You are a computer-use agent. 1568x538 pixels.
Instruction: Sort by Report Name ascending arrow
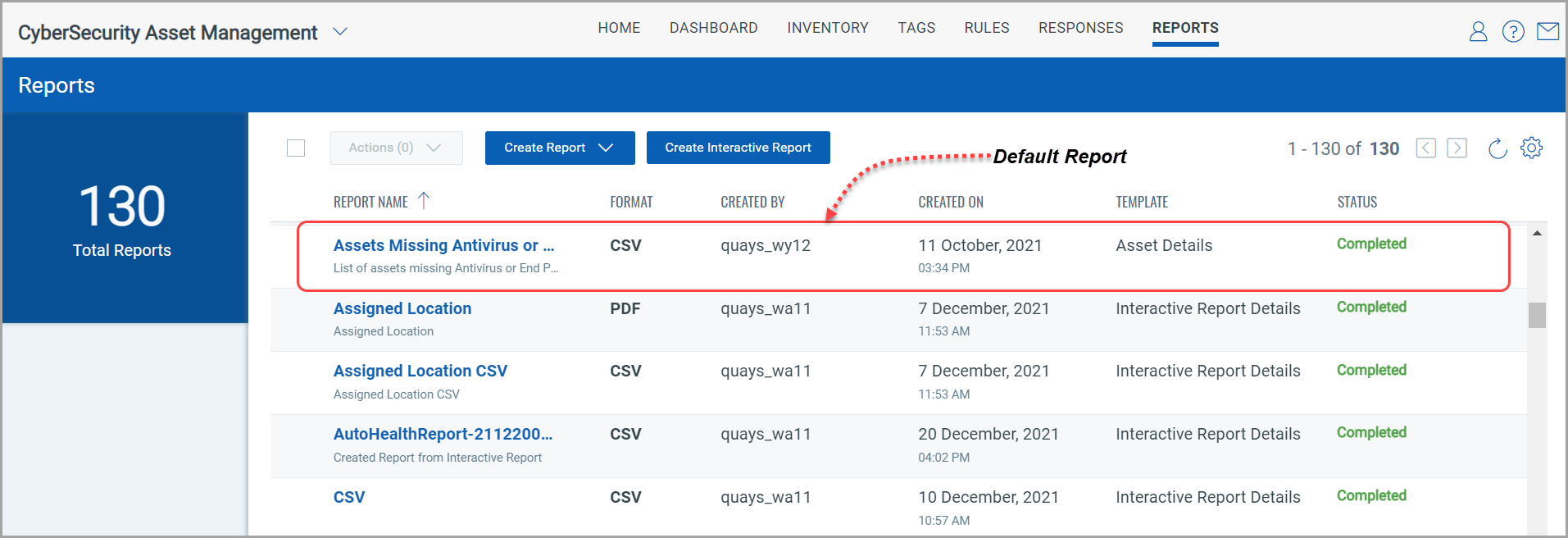click(x=424, y=201)
